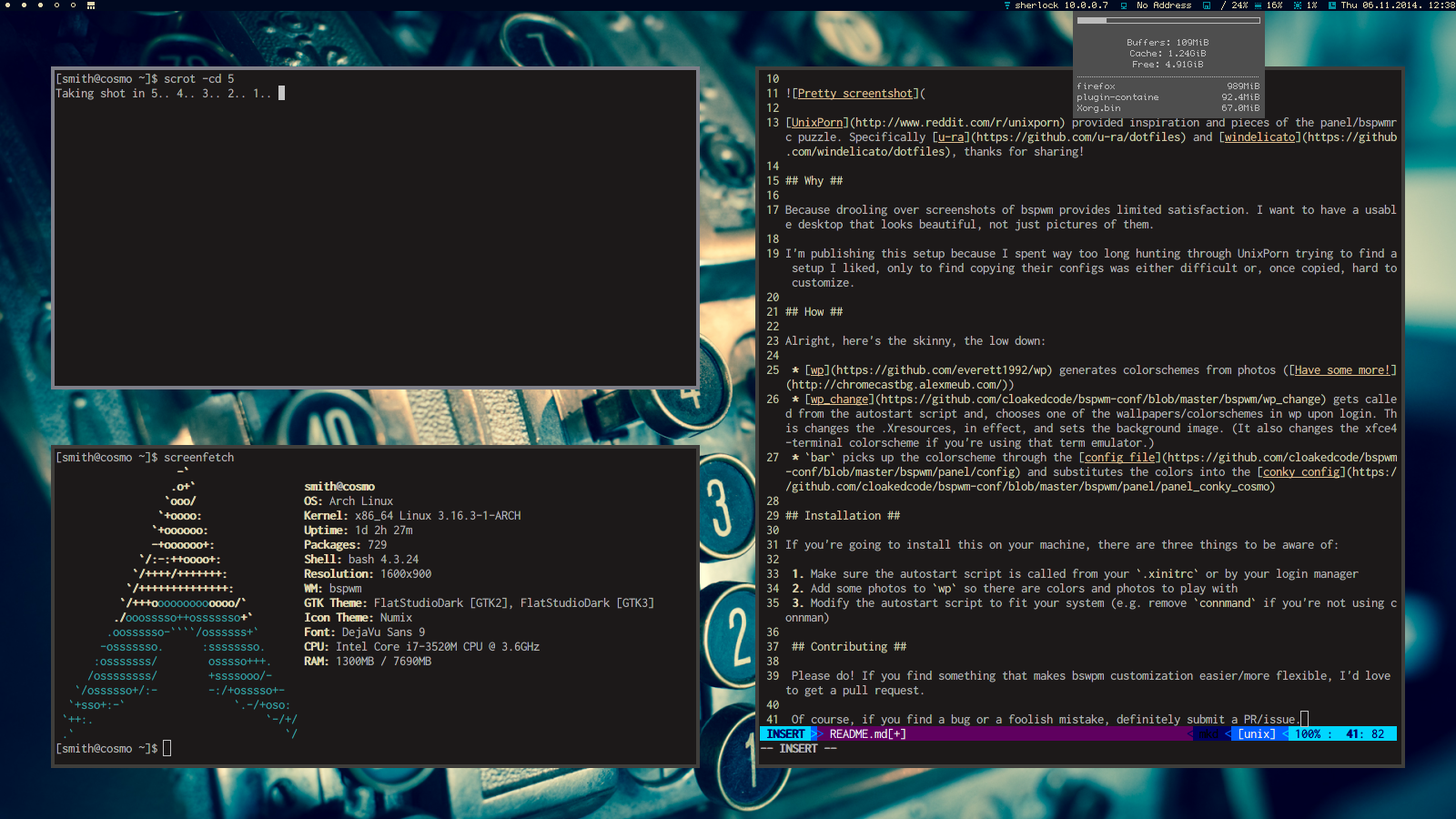
Task: Click the wp link on line 25
Action: click(817, 370)
